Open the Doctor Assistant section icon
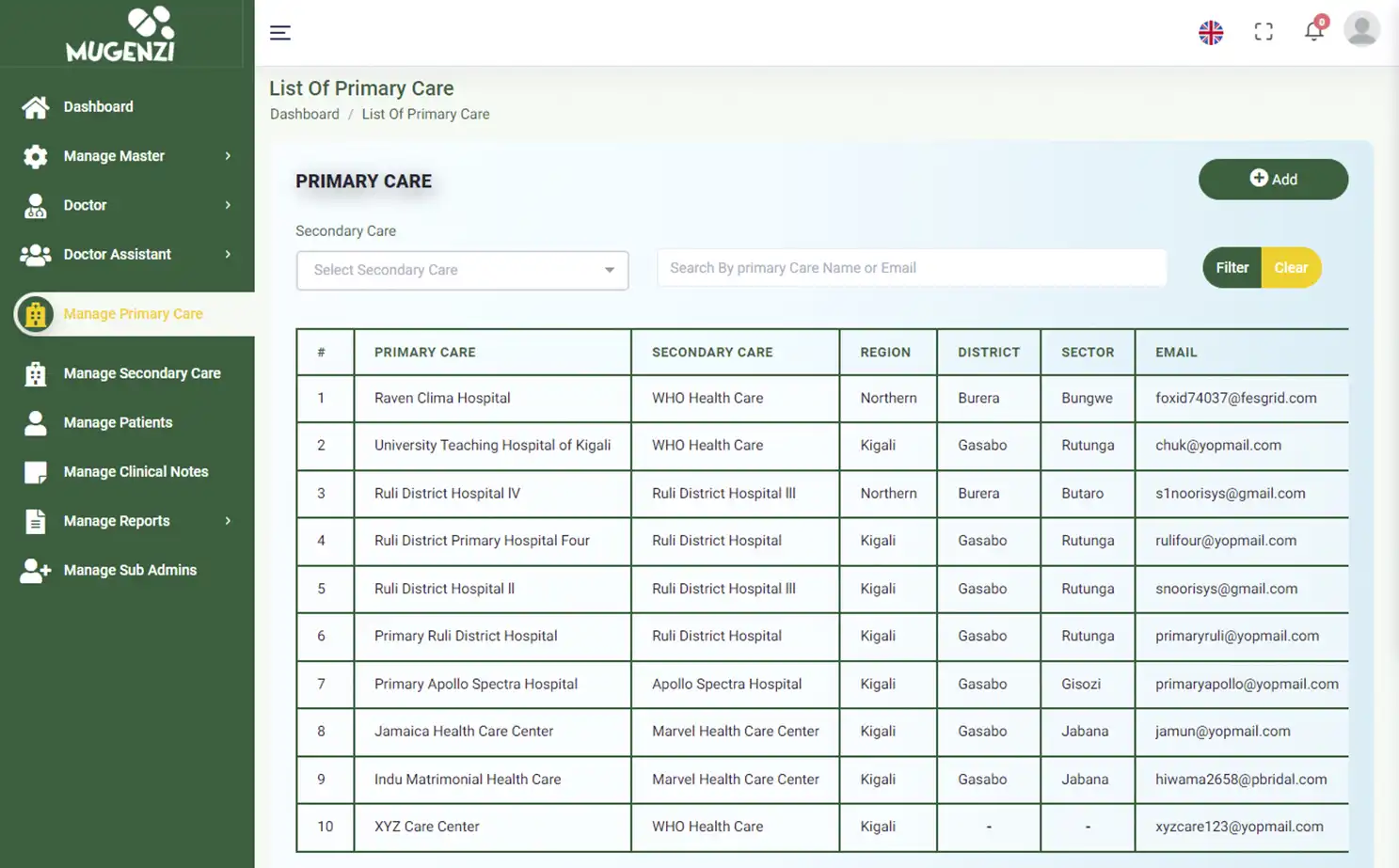The height and width of the screenshot is (868, 1399). [35, 254]
